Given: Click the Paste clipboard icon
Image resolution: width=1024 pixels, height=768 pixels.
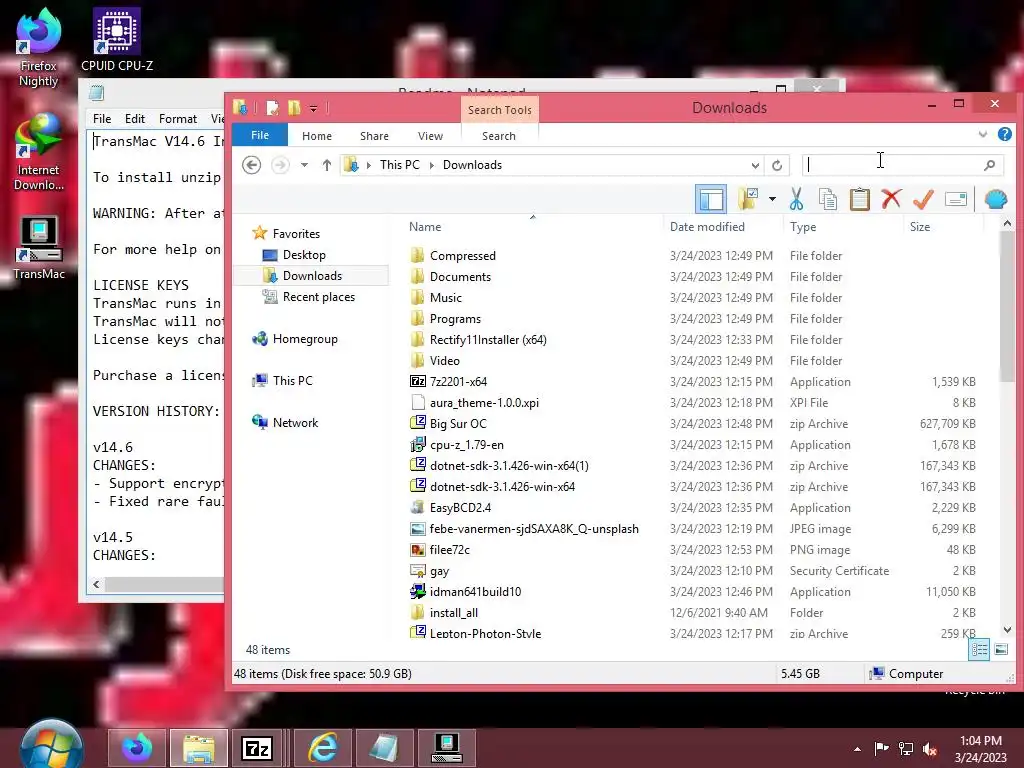Looking at the screenshot, I should [859, 199].
